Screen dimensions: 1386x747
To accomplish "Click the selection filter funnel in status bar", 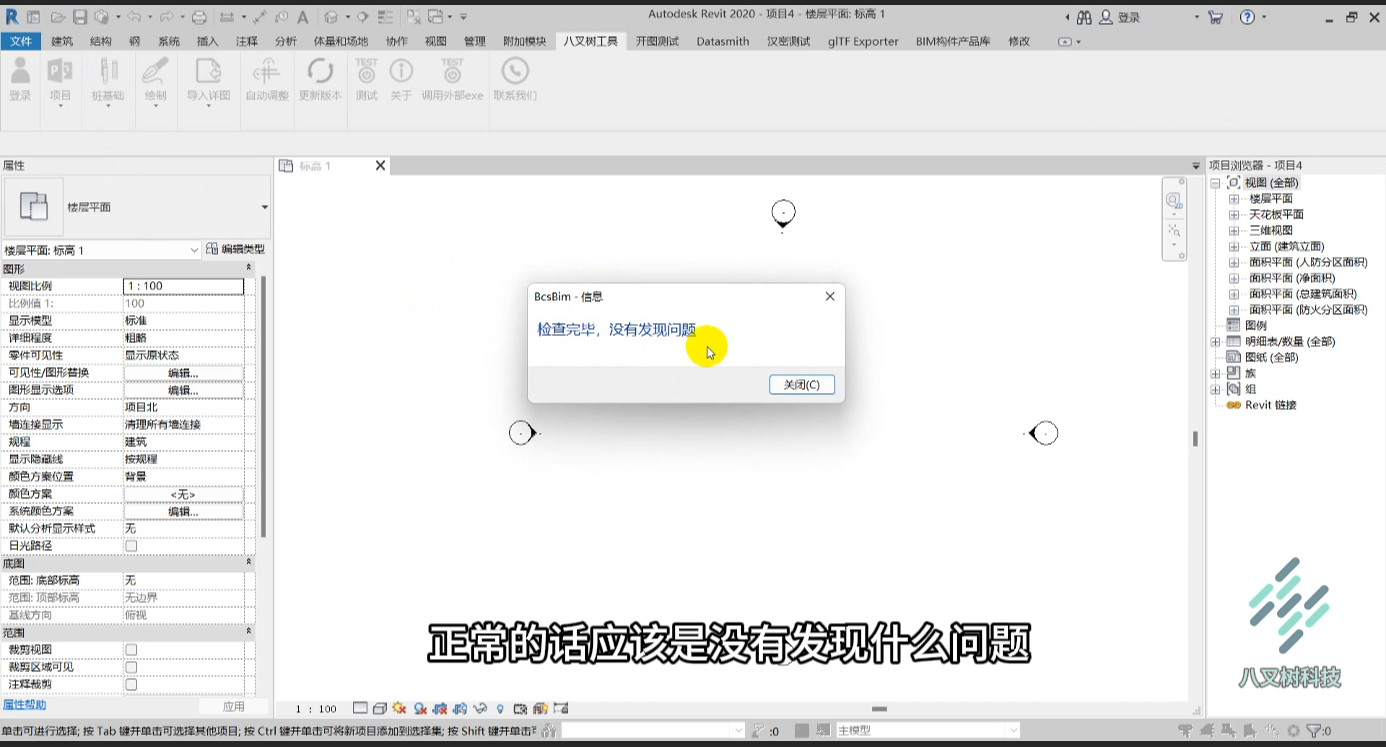I will pyautogui.click(x=1313, y=731).
